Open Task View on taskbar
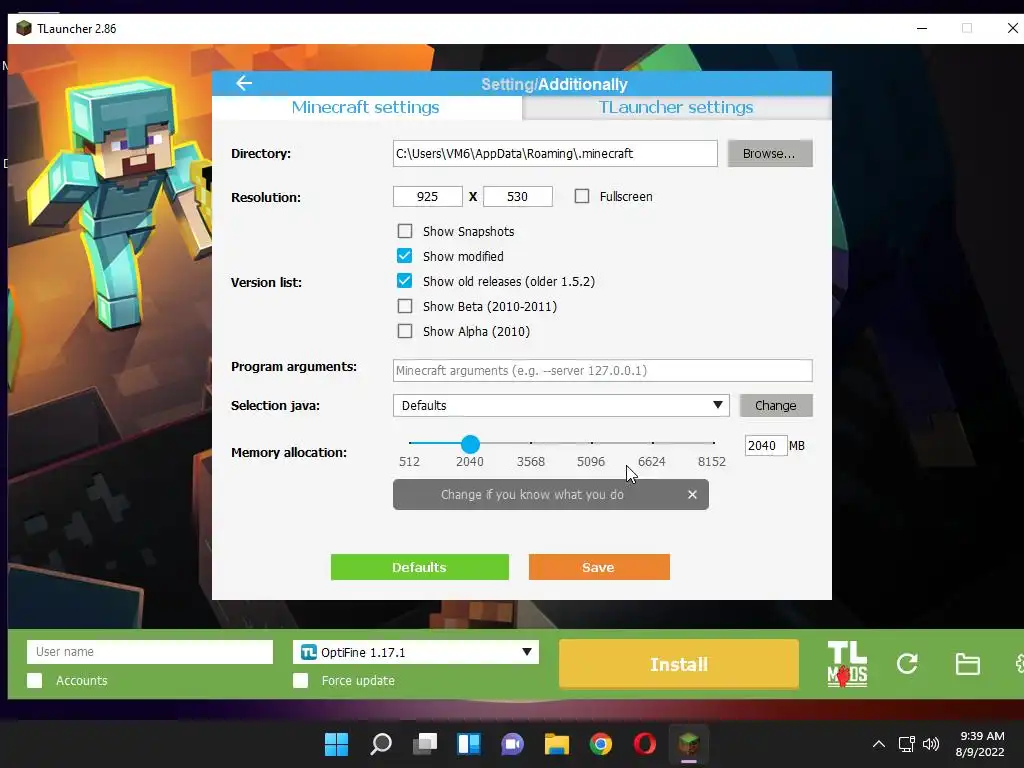This screenshot has height=768, width=1024. tap(425, 744)
